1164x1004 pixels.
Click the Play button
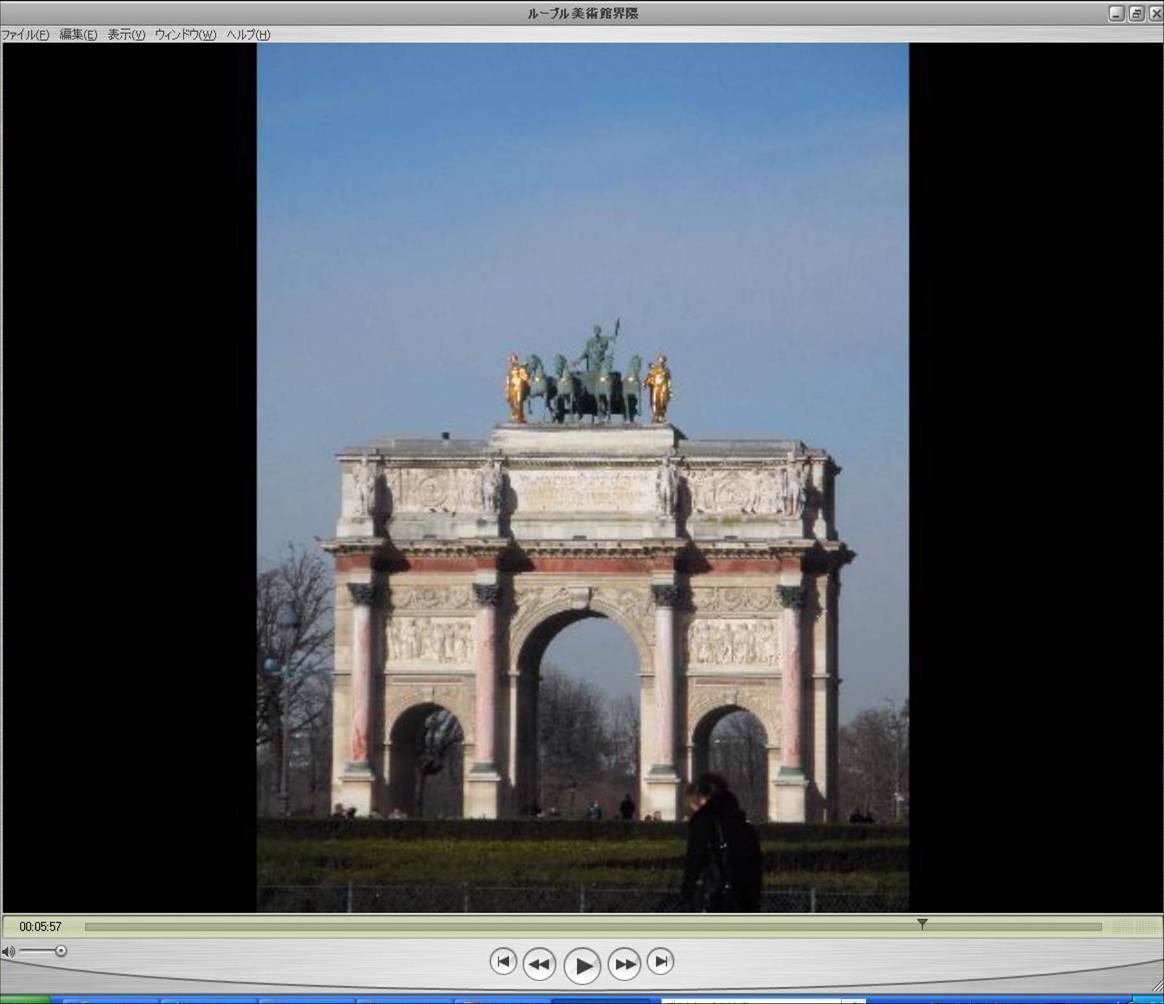[x=582, y=965]
